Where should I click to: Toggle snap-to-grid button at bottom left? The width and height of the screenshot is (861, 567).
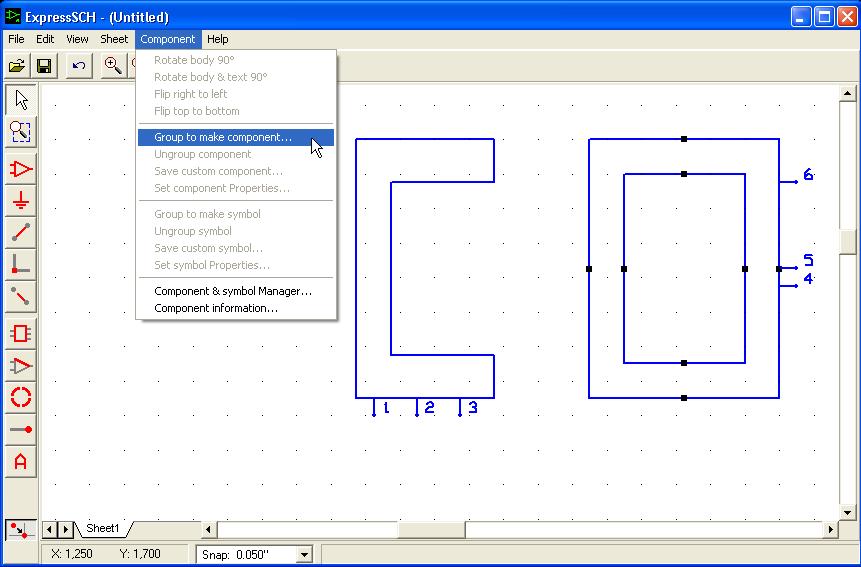tap(18, 529)
